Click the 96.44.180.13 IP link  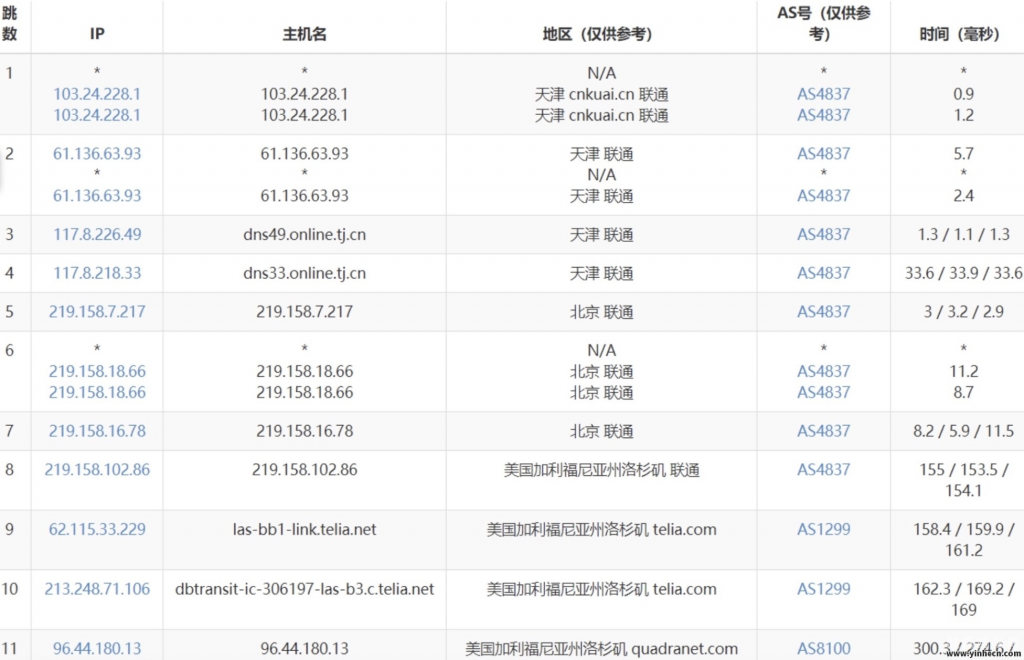pos(96,648)
